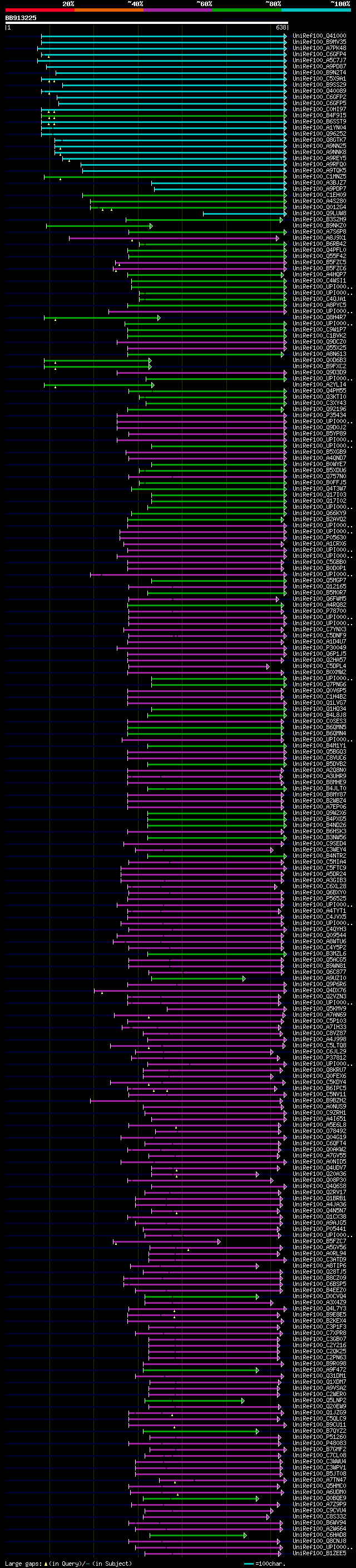Select label UniRef100_C1EH09
Image resolution: width=356 pixels, height=1568 pixels.
319,195
